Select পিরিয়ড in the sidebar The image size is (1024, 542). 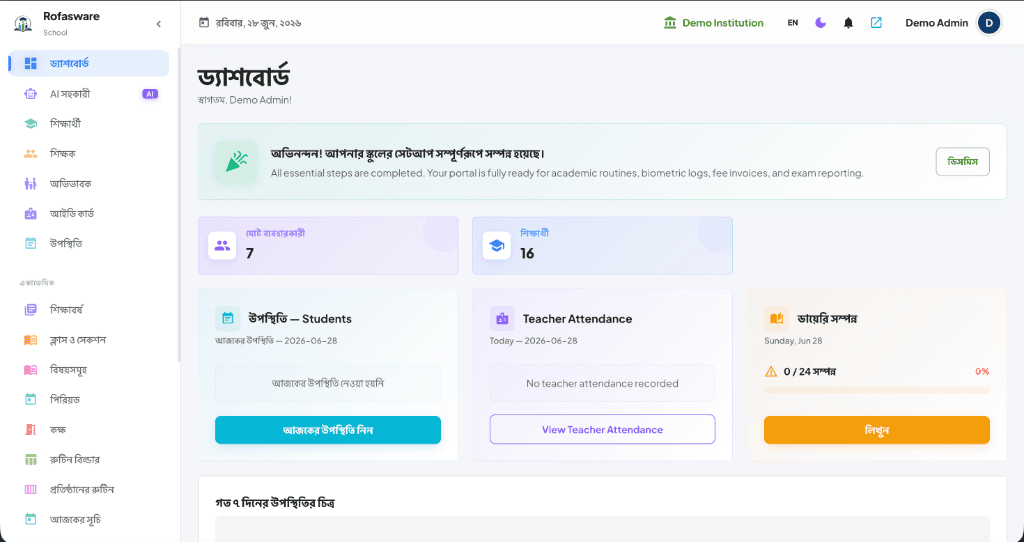tap(89, 399)
